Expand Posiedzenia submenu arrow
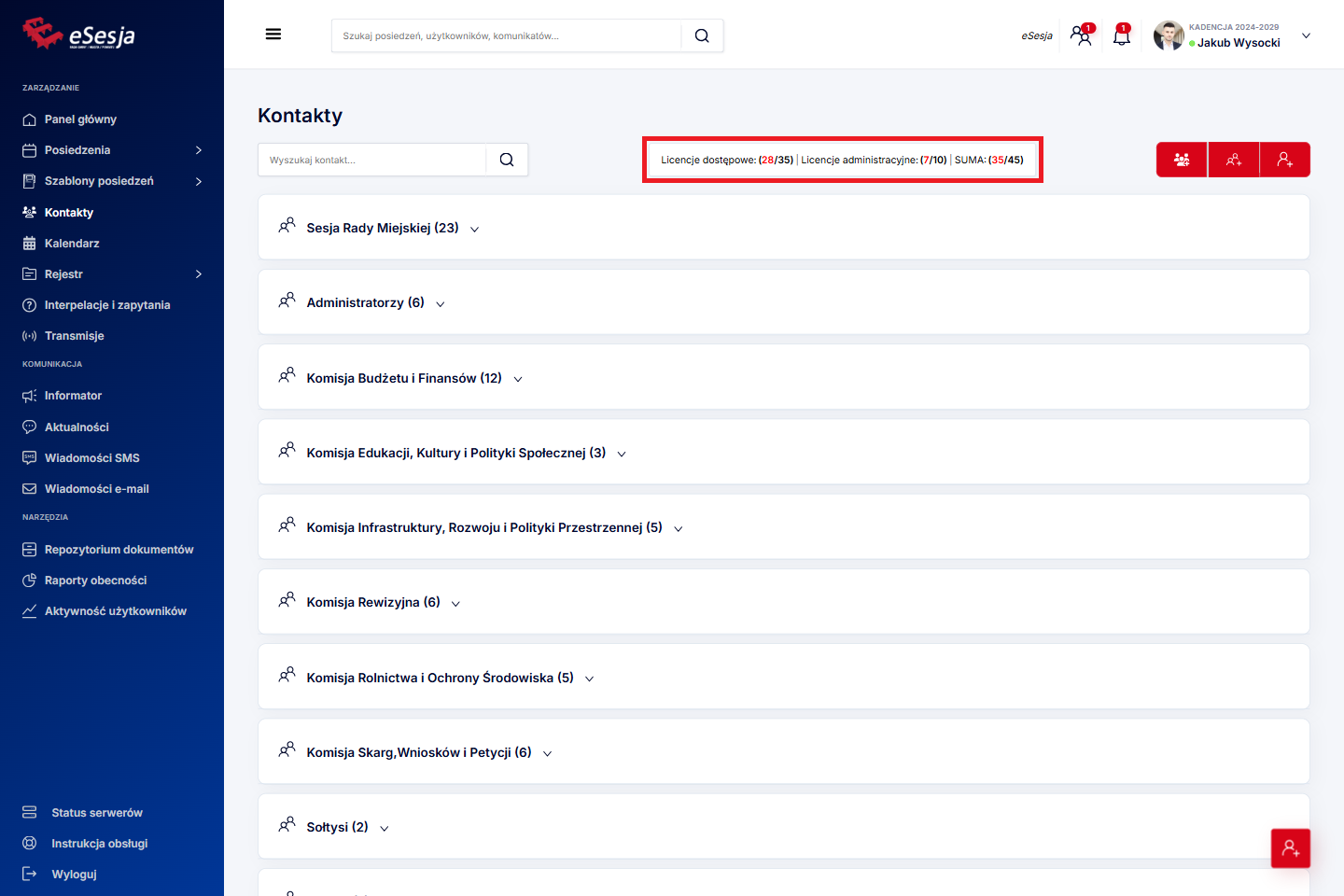The height and width of the screenshot is (896, 1344). [x=199, y=150]
